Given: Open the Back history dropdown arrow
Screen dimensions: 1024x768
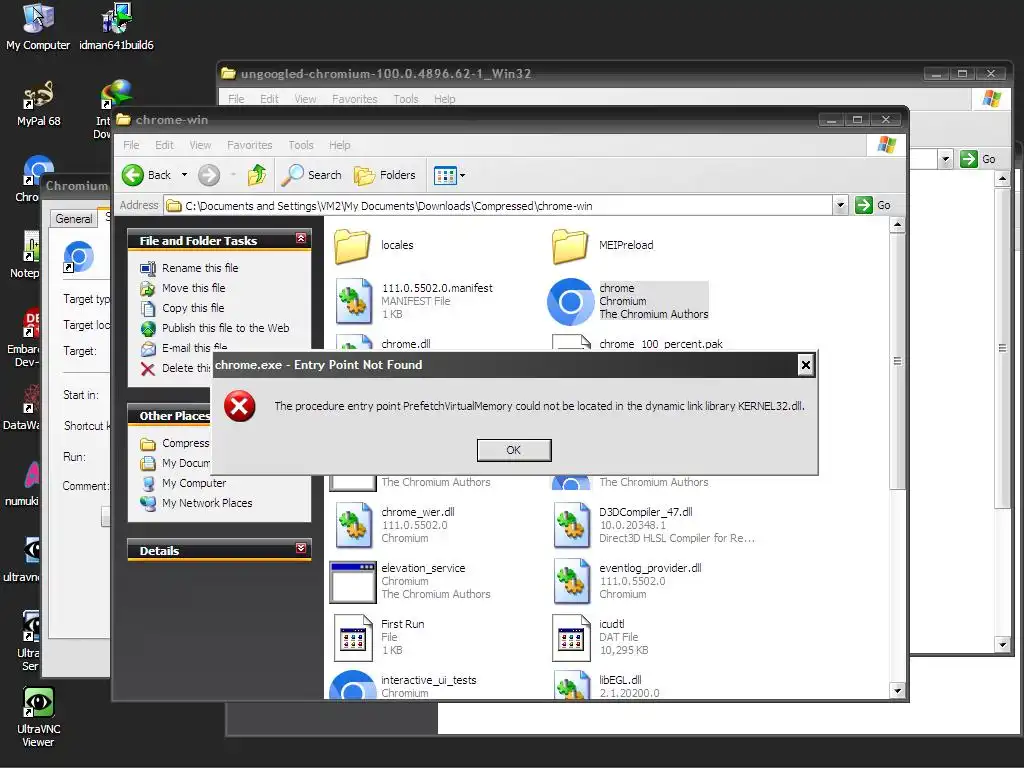Looking at the screenshot, I should pos(184,175).
